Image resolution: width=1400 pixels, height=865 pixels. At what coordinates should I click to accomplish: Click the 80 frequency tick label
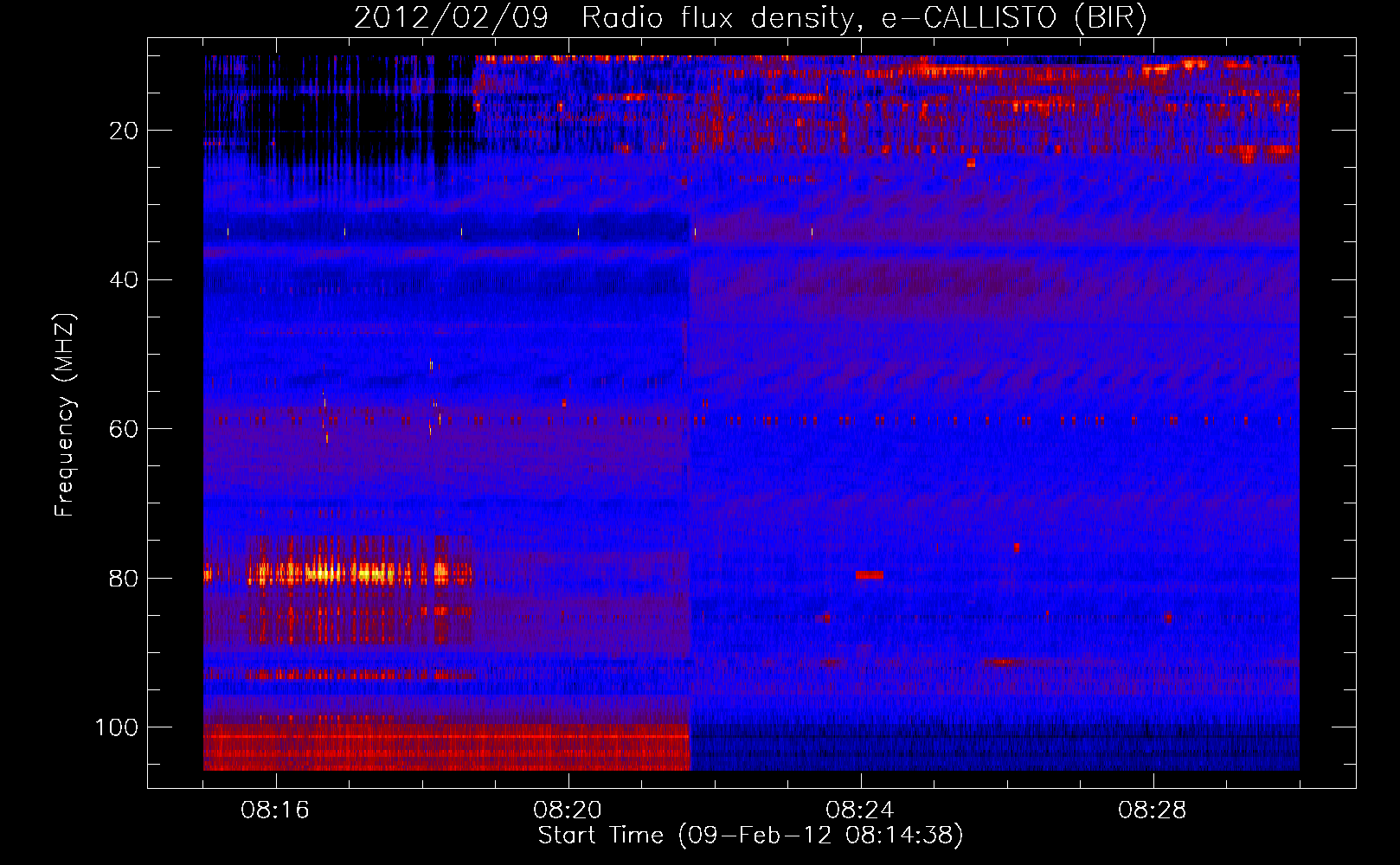pyautogui.click(x=124, y=578)
